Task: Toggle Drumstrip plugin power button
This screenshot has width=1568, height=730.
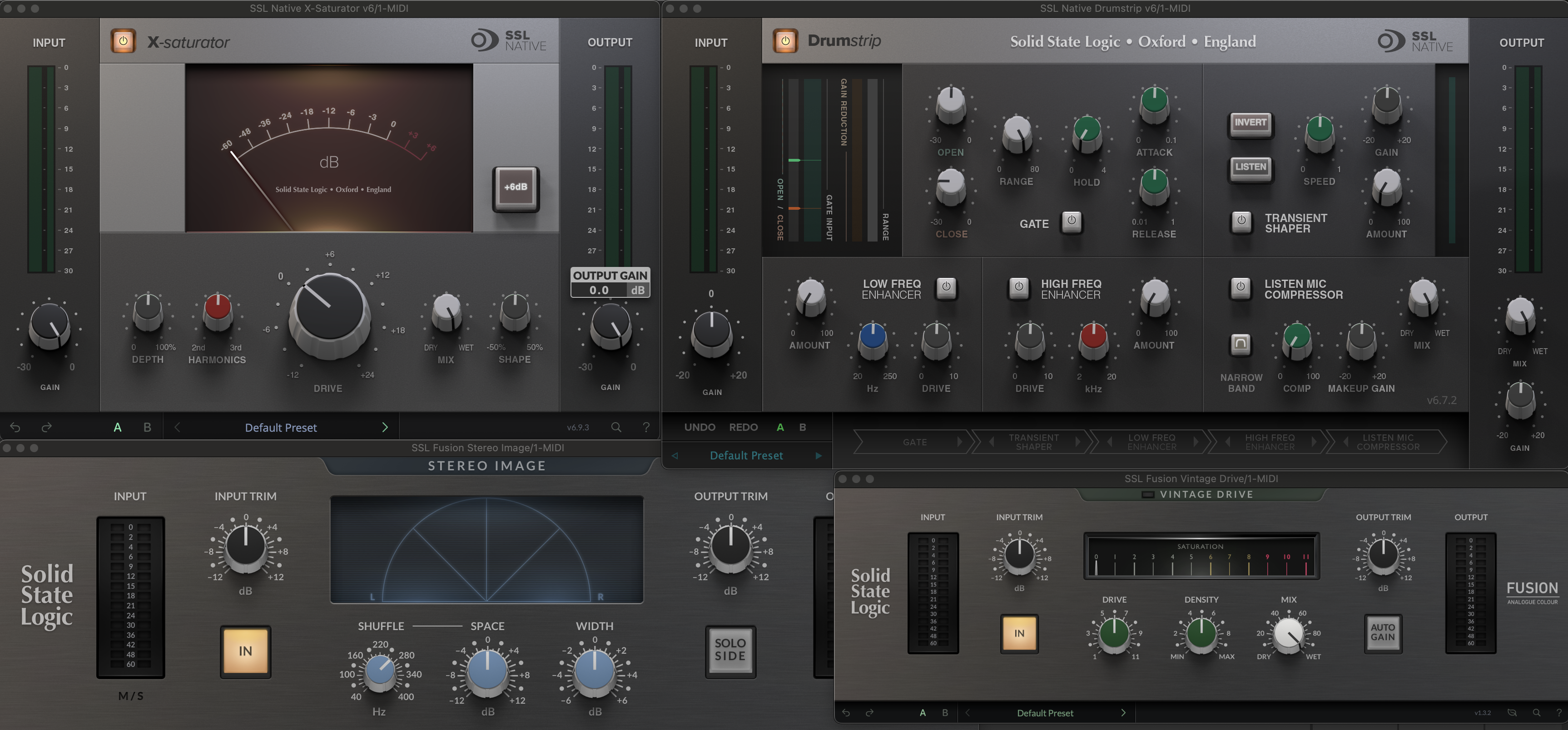Action: tap(785, 41)
